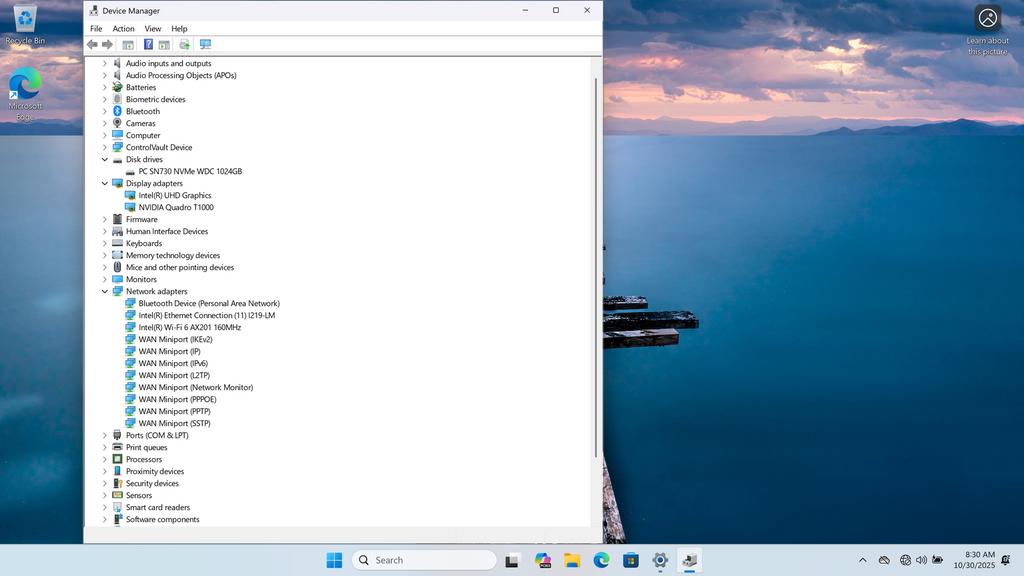Open the View menu
This screenshot has width=1024, height=576.
pos(152,29)
